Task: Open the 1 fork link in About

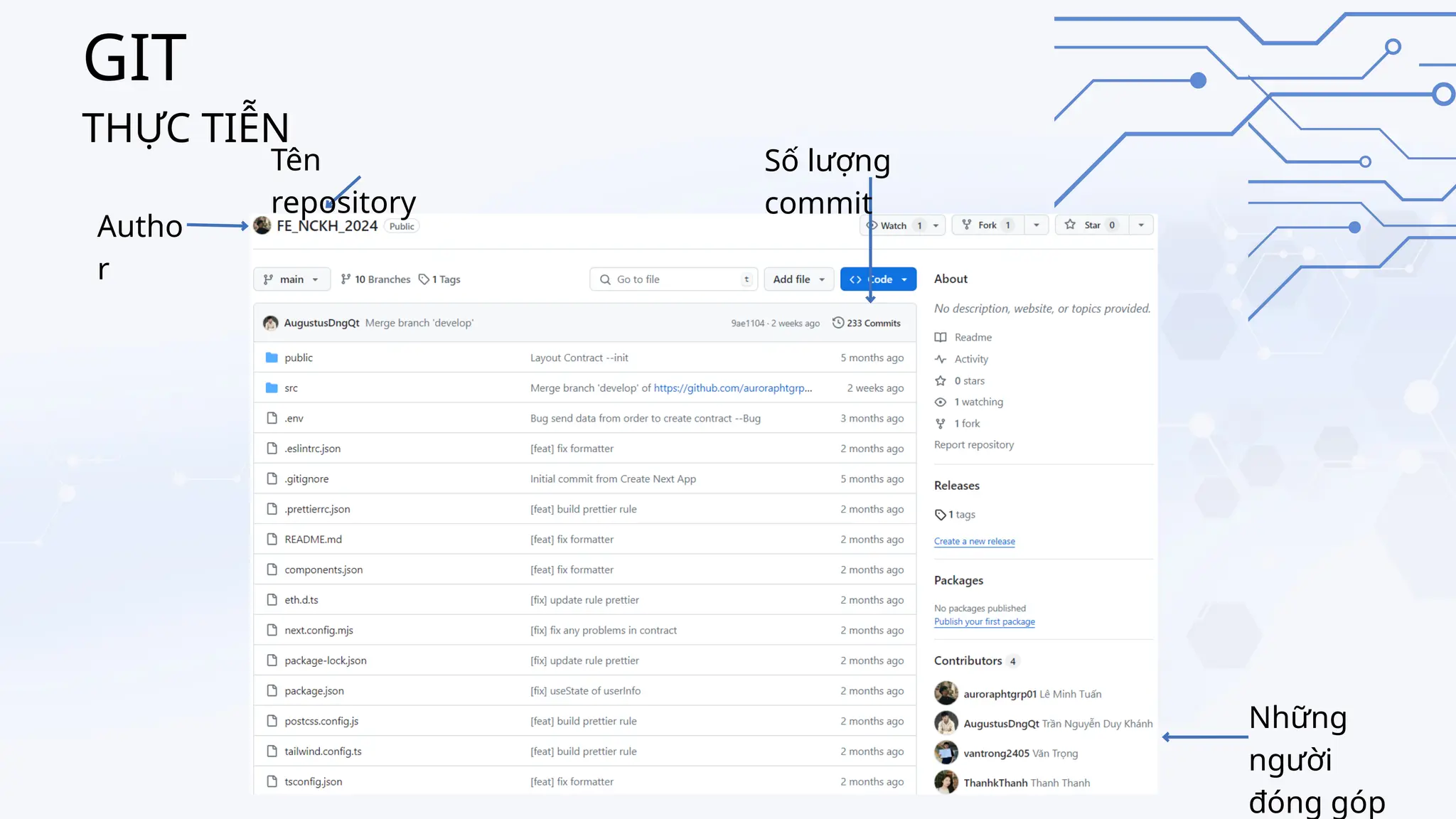Action: (967, 424)
